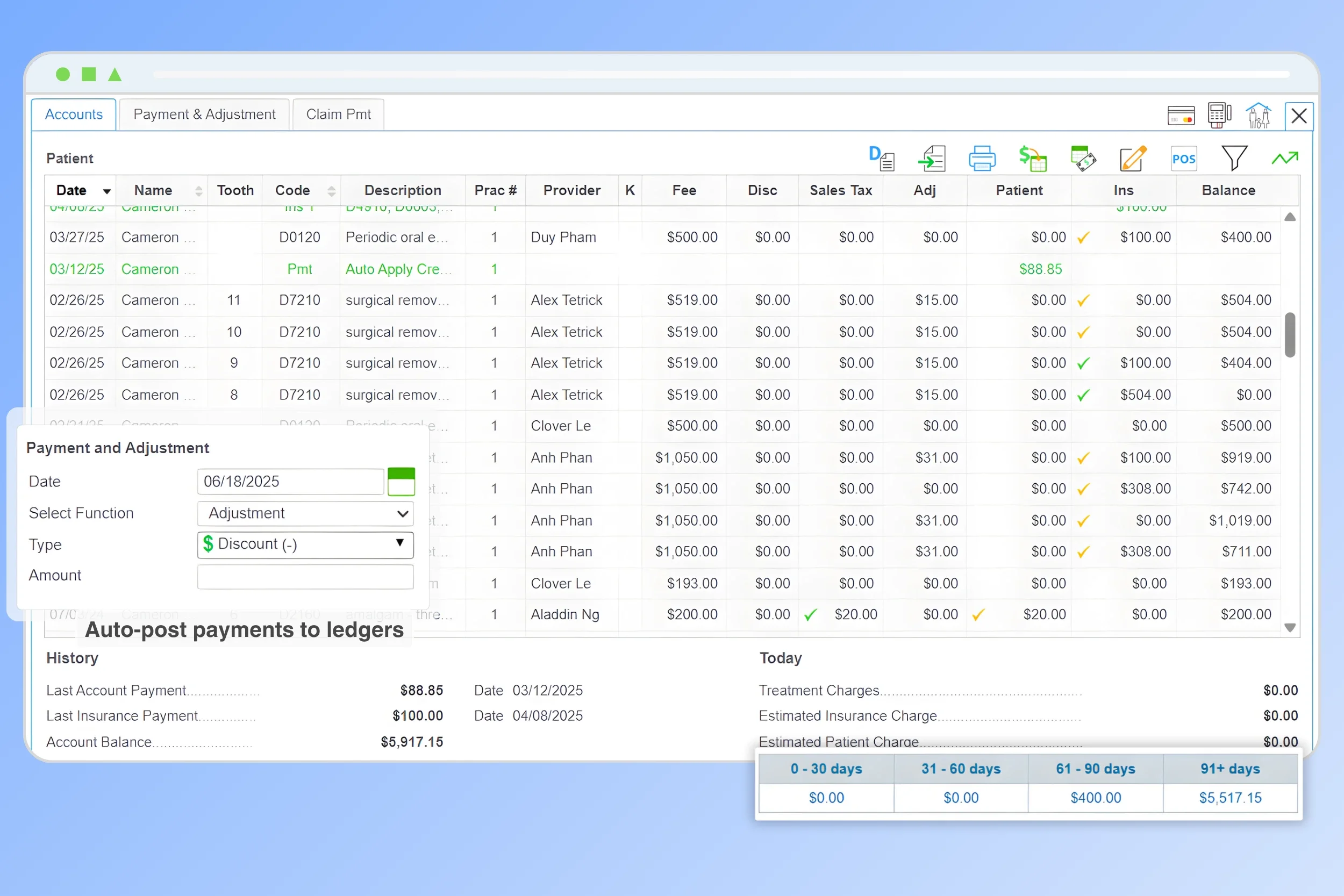Open the card terminal icon

pyautogui.click(x=1219, y=116)
